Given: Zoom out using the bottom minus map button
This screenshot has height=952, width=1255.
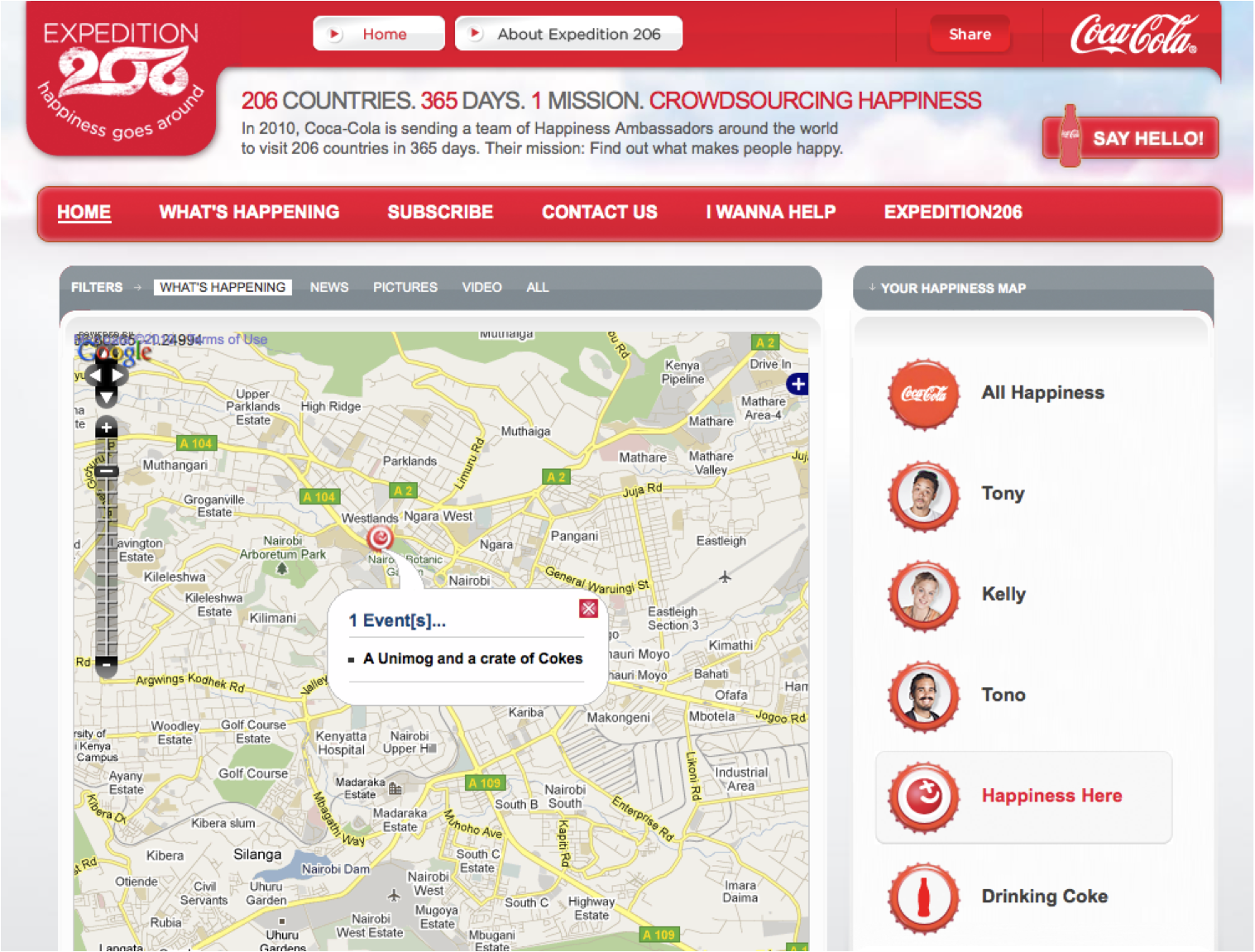Looking at the screenshot, I should (x=106, y=663).
